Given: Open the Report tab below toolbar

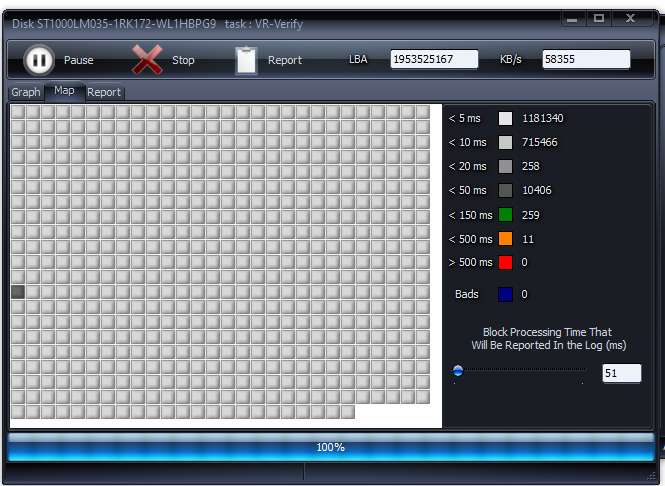Looking at the screenshot, I should click(104, 92).
